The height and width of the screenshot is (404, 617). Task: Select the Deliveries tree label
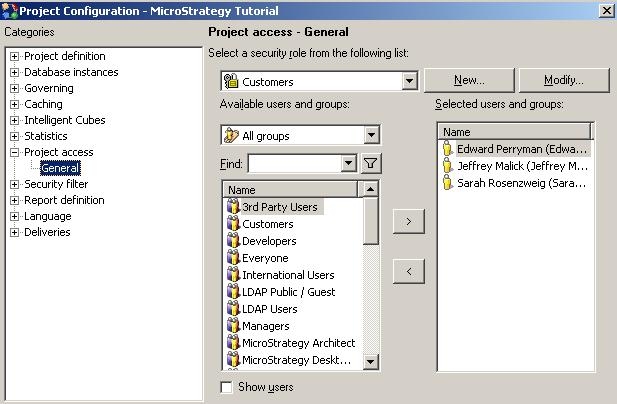pyautogui.click(x=47, y=232)
